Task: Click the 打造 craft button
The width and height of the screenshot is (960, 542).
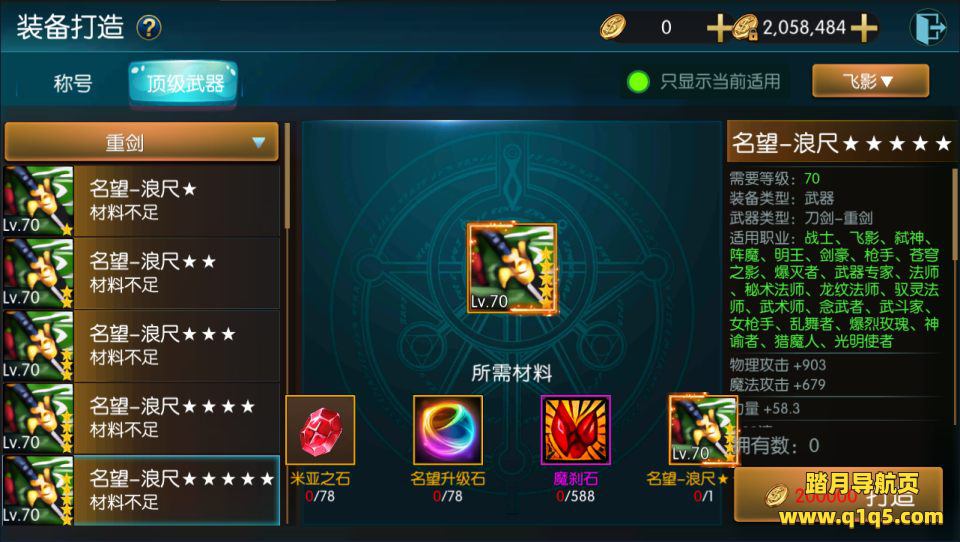Action: pos(838,495)
